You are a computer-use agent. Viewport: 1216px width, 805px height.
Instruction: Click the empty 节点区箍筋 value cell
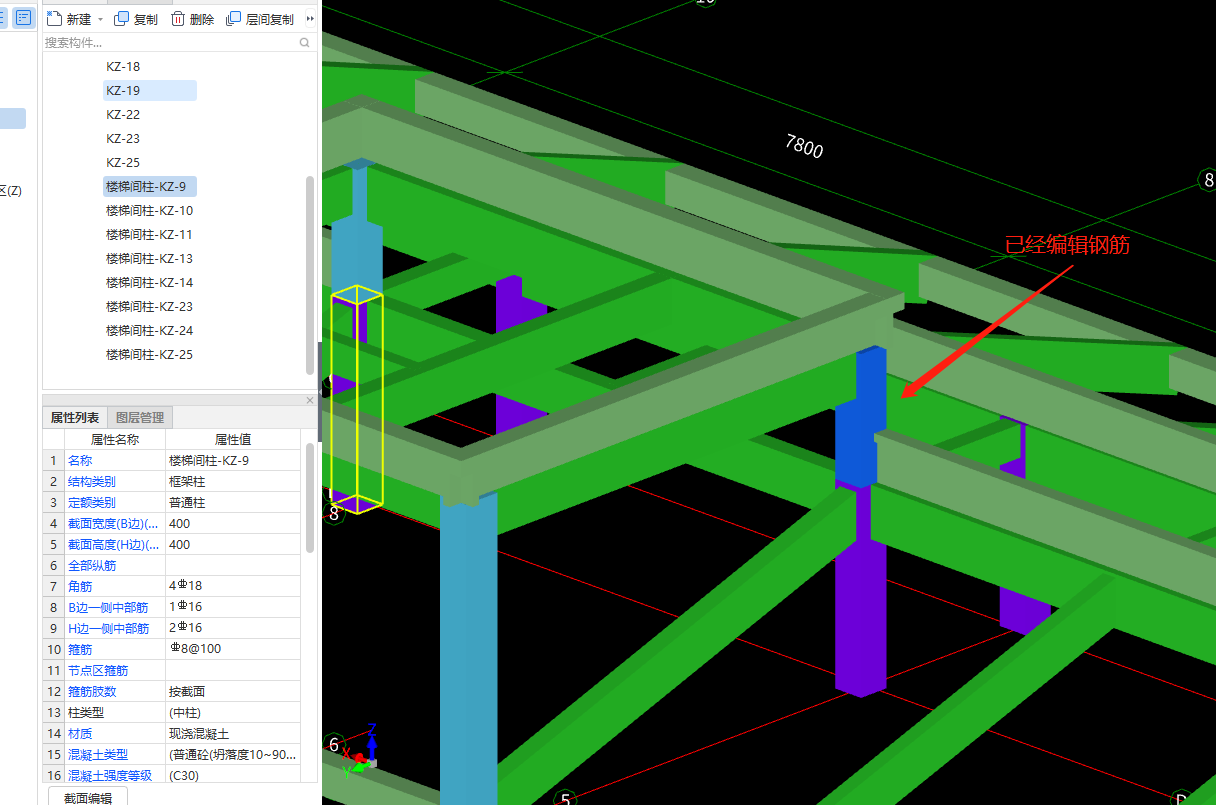pos(233,671)
